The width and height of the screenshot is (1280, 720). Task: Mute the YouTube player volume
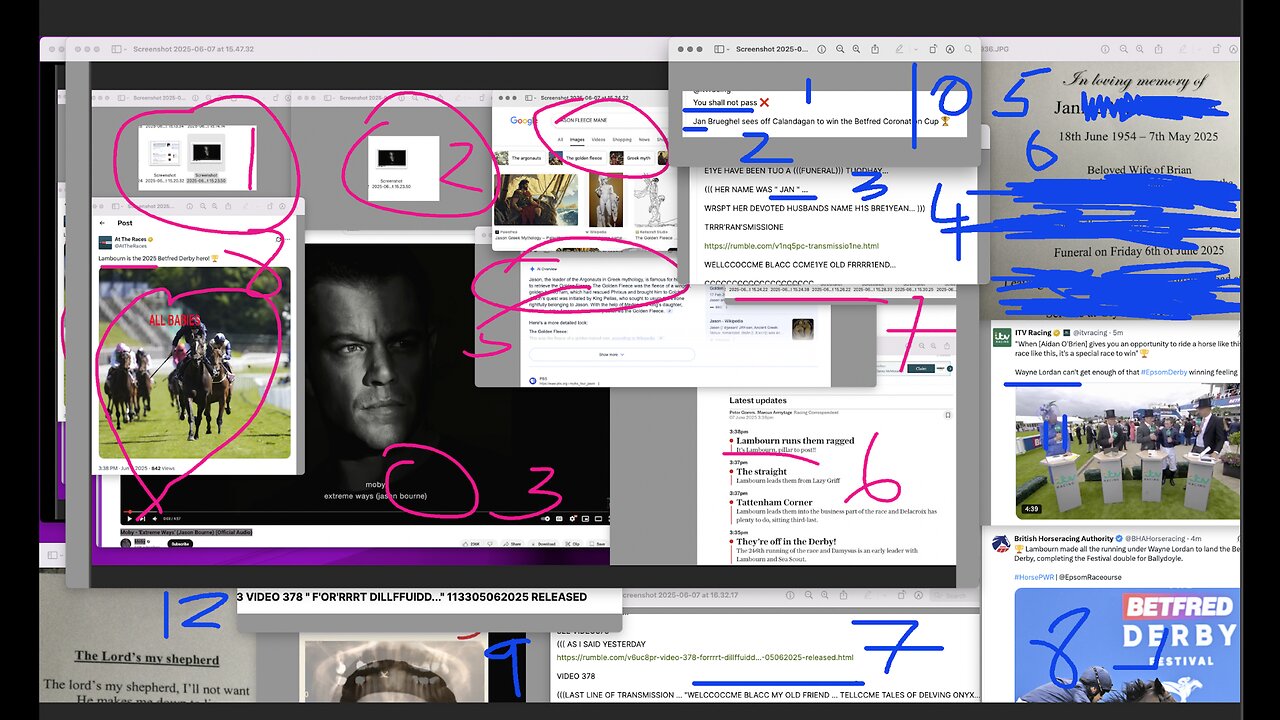[155, 519]
